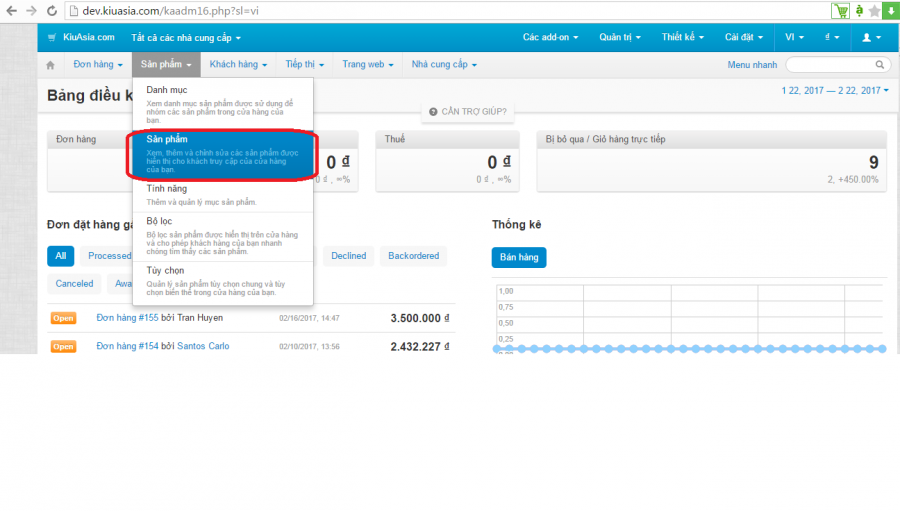This screenshot has width=900, height=511.
Task: Click the 'Thuế' card heading
Action: click(x=395, y=139)
